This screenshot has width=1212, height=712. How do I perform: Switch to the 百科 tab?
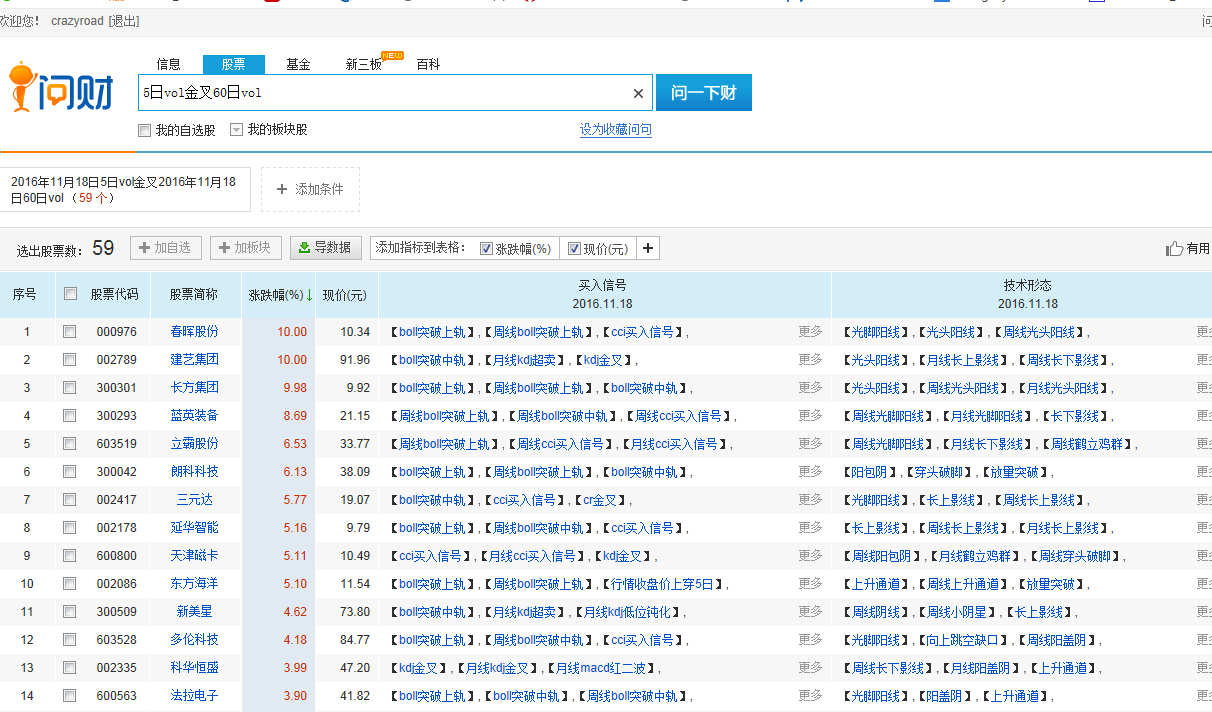click(x=428, y=64)
